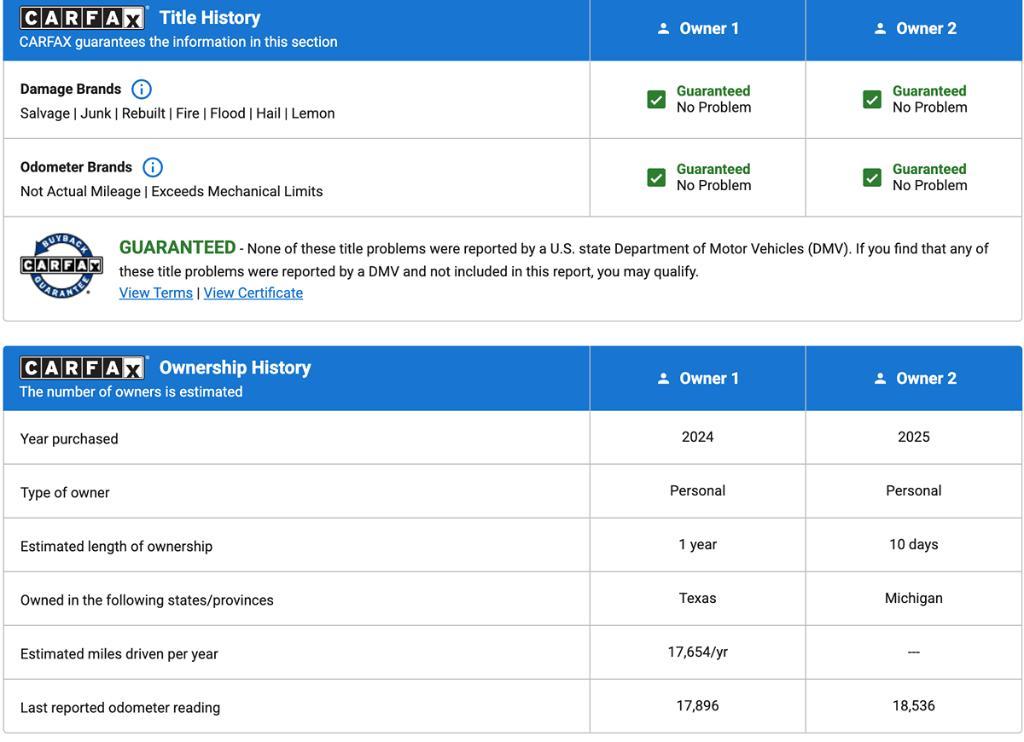Click the CARFAX logo beside Title History
This screenshot has height=742, width=1024.
tap(82, 18)
